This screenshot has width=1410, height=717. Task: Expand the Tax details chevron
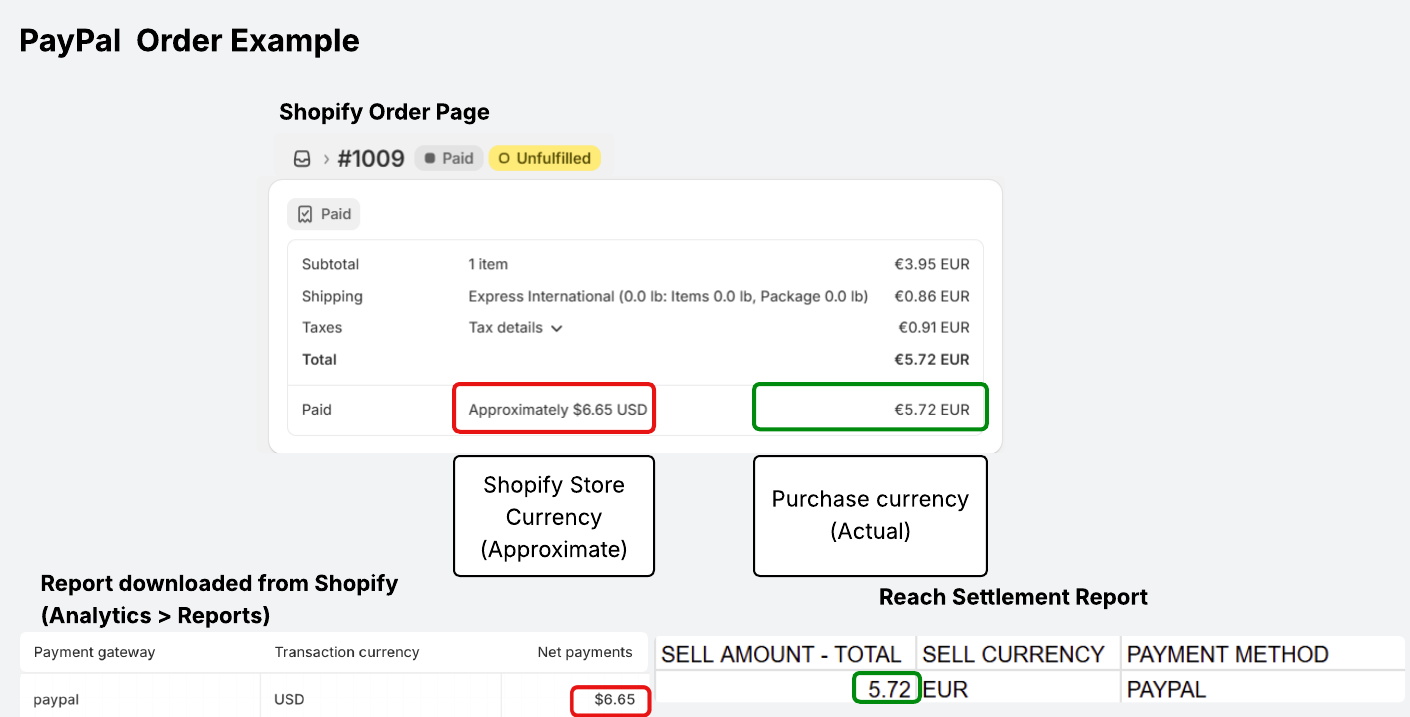(557, 328)
